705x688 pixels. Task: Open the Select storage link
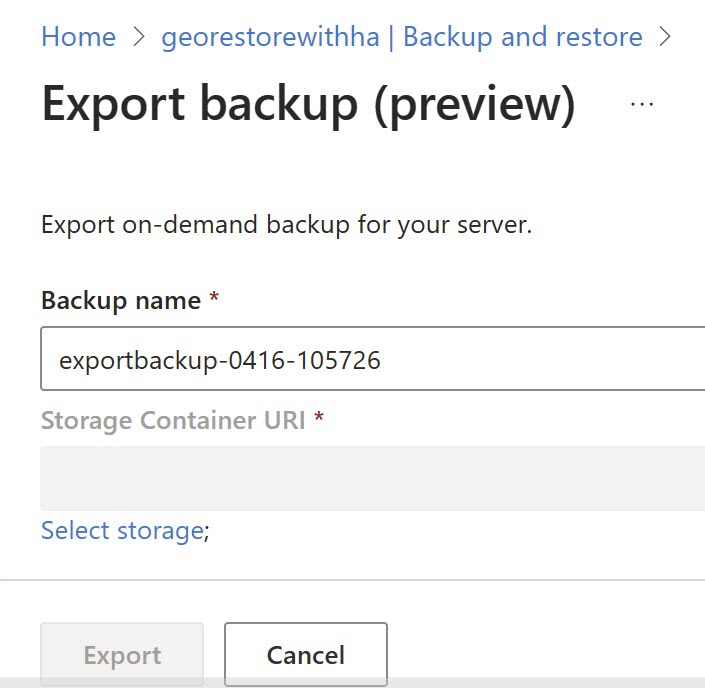(x=123, y=531)
